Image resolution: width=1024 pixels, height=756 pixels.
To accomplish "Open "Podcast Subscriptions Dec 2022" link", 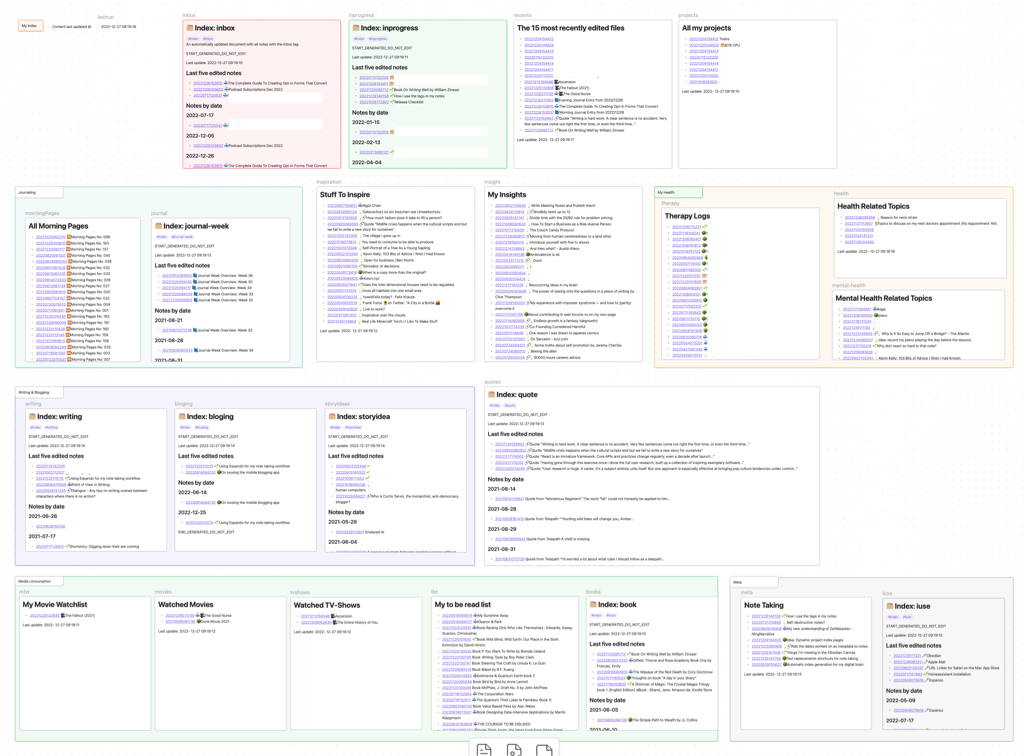I will pos(253,90).
